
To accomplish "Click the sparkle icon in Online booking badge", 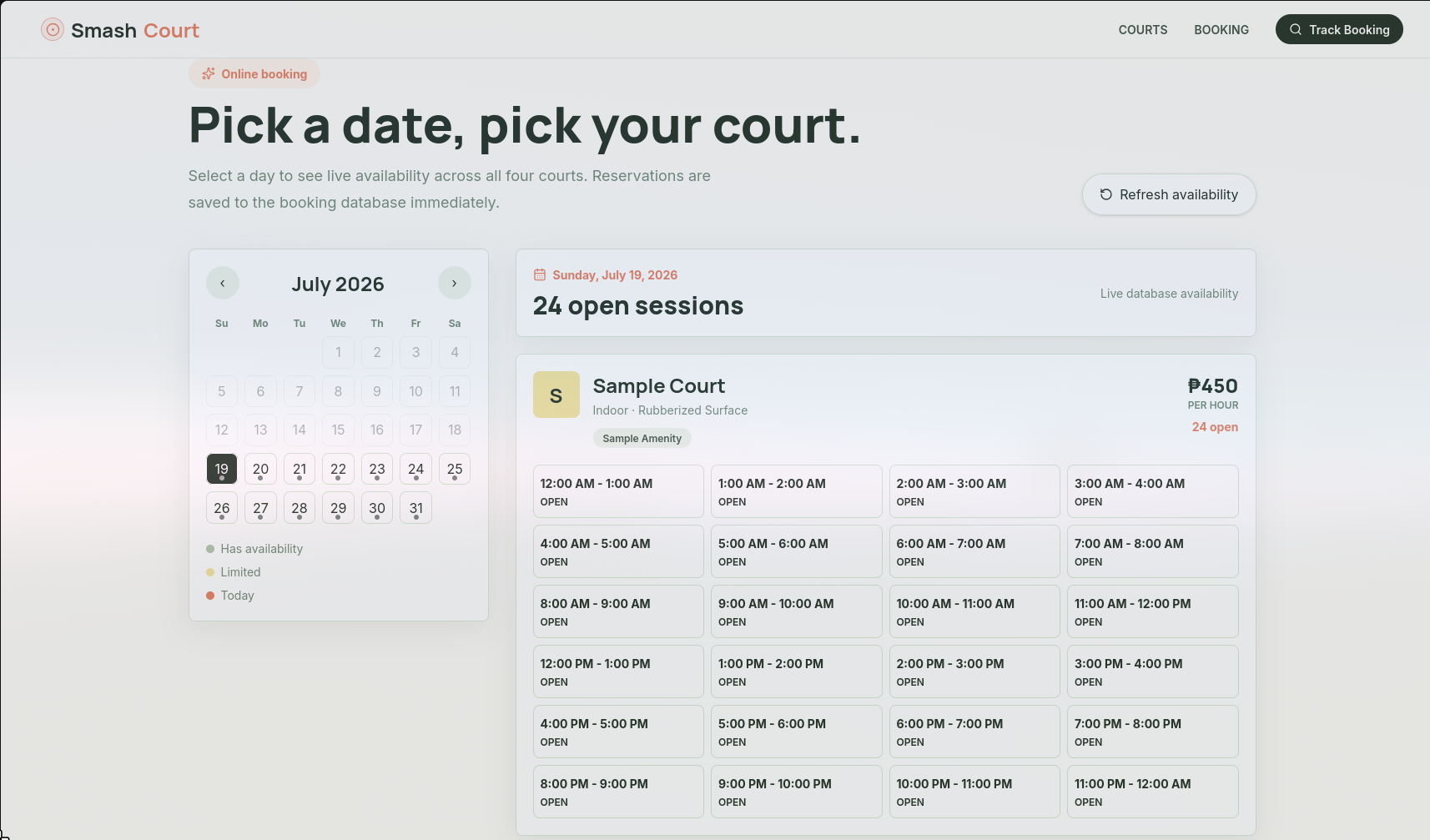I will [x=209, y=73].
